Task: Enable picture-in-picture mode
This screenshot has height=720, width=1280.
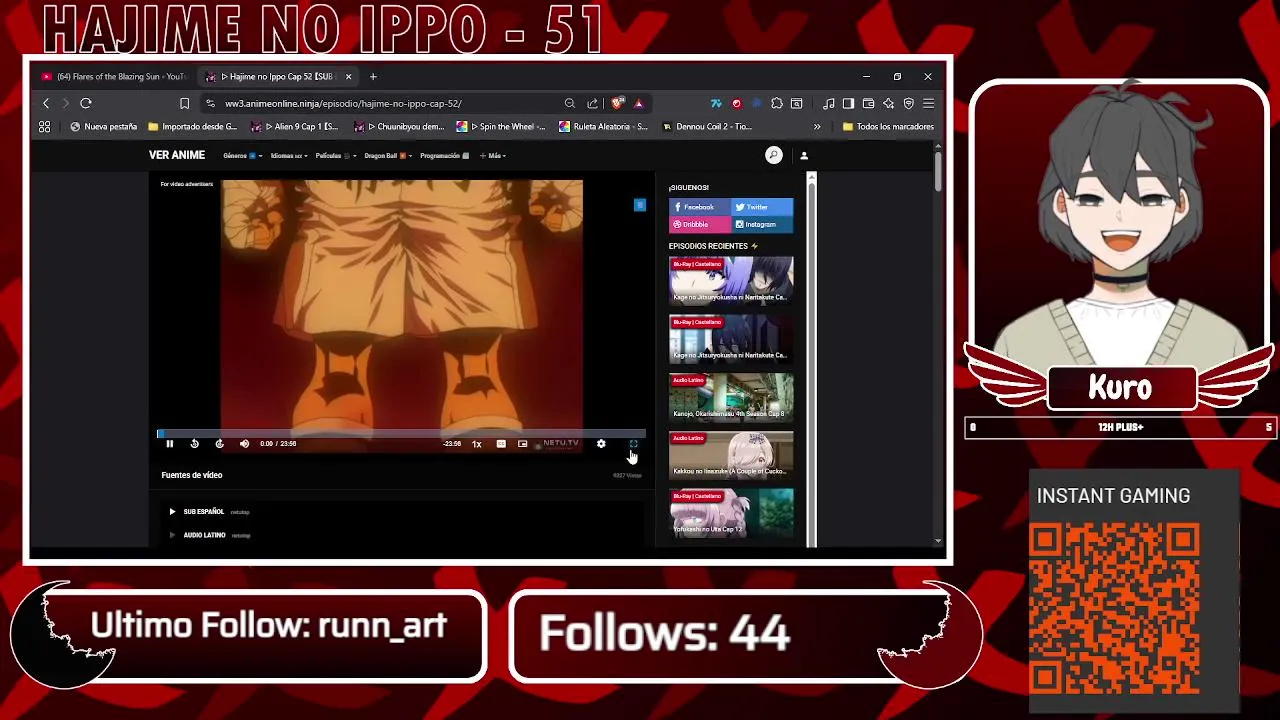Action: [522, 444]
